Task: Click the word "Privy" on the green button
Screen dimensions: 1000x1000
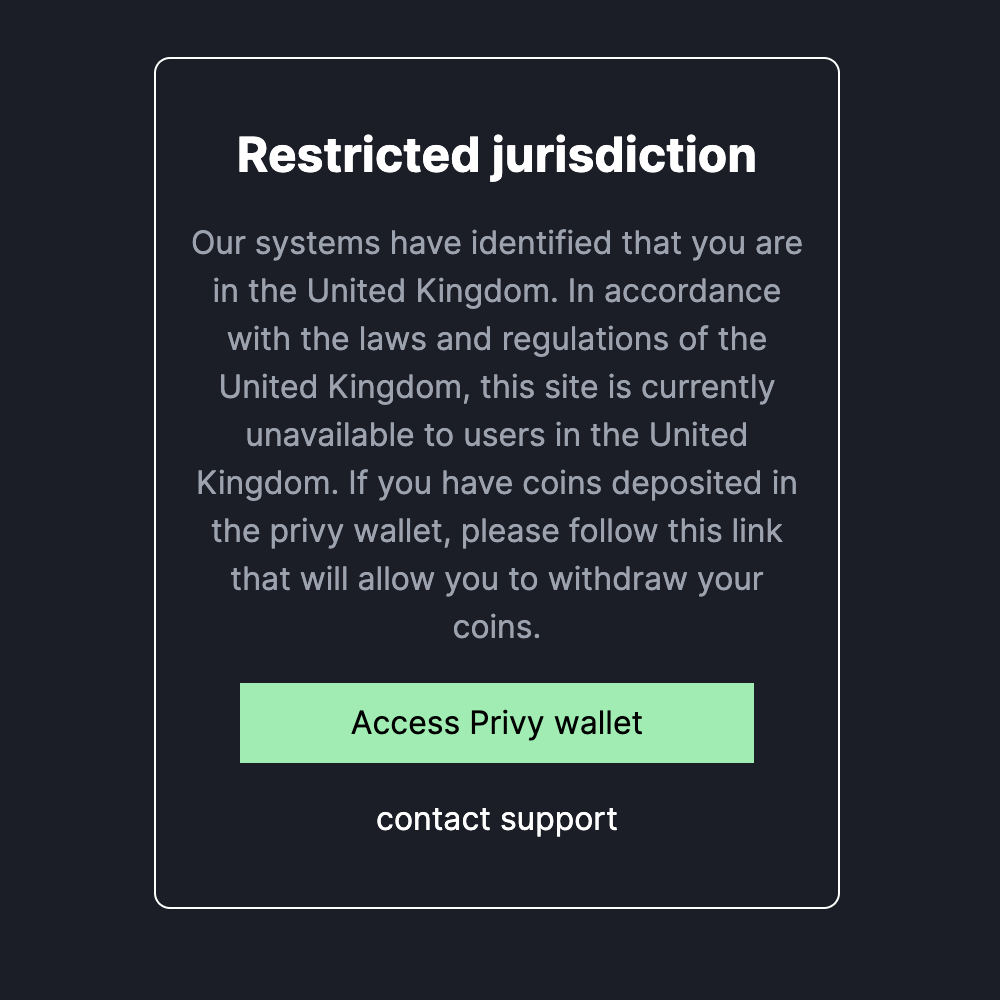Action: (x=506, y=724)
